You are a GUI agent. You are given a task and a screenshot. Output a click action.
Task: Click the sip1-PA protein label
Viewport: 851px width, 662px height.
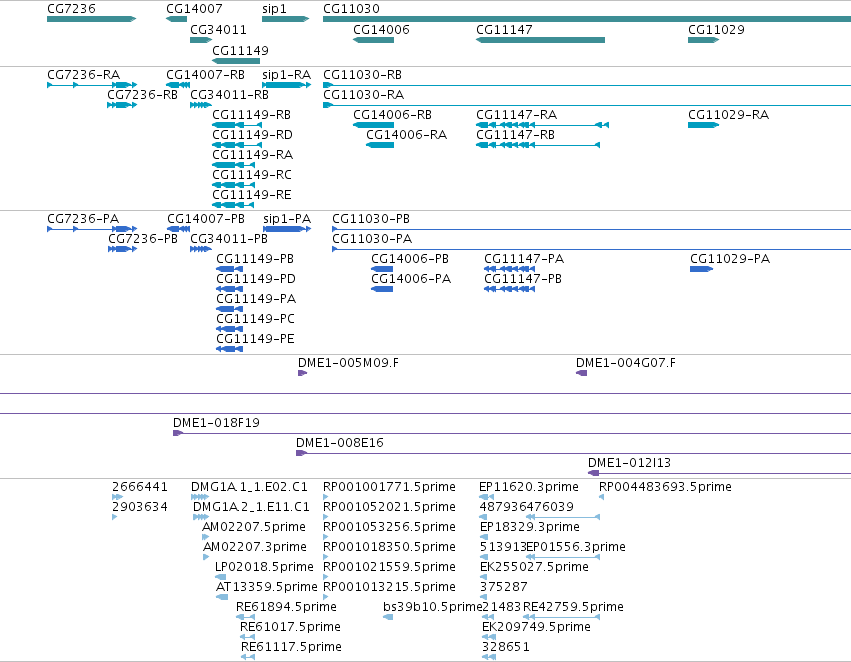click(x=287, y=219)
